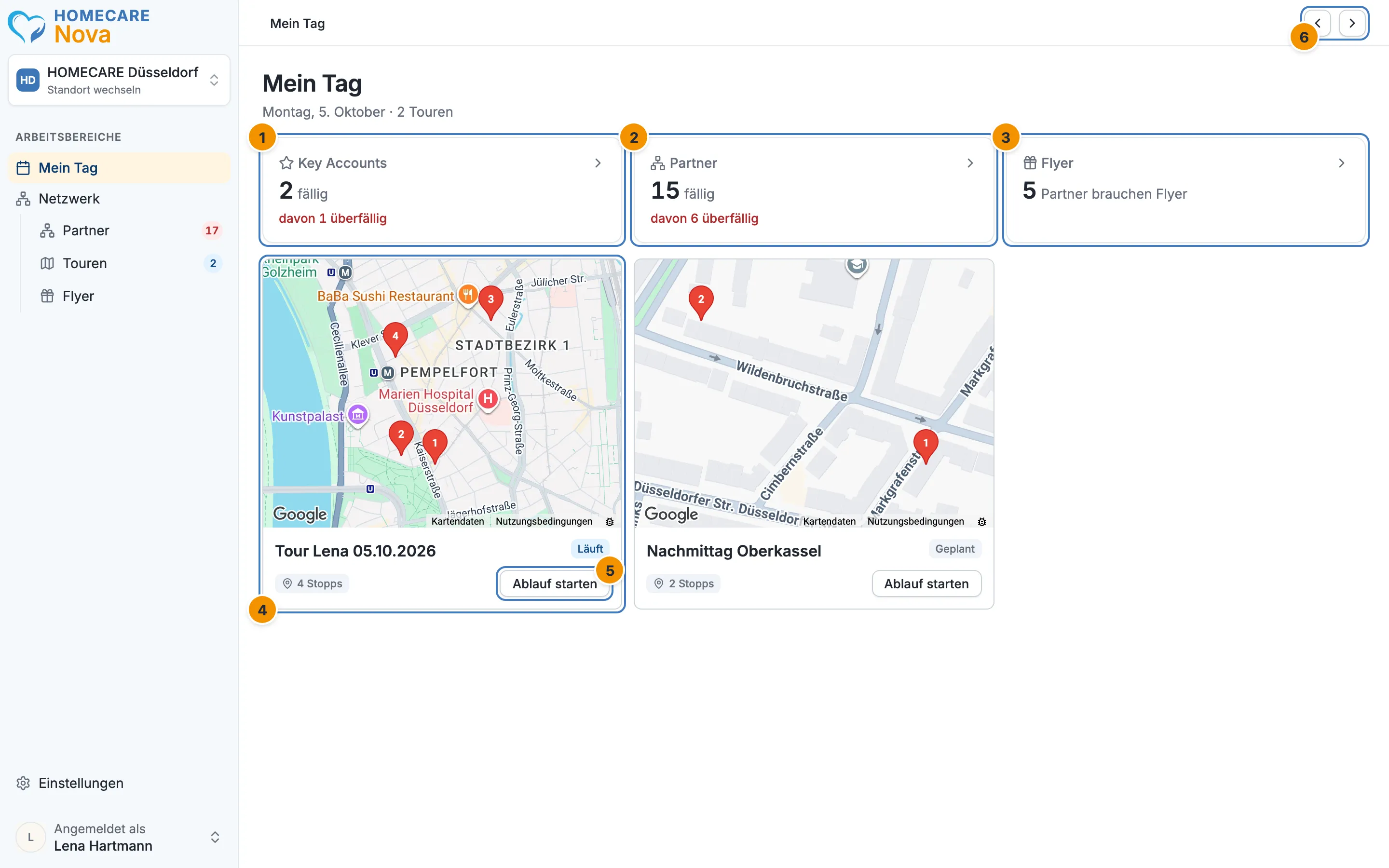This screenshot has height=868, width=1389.
Task: Click the Kunstpalast museum marker
Action: pos(357,415)
